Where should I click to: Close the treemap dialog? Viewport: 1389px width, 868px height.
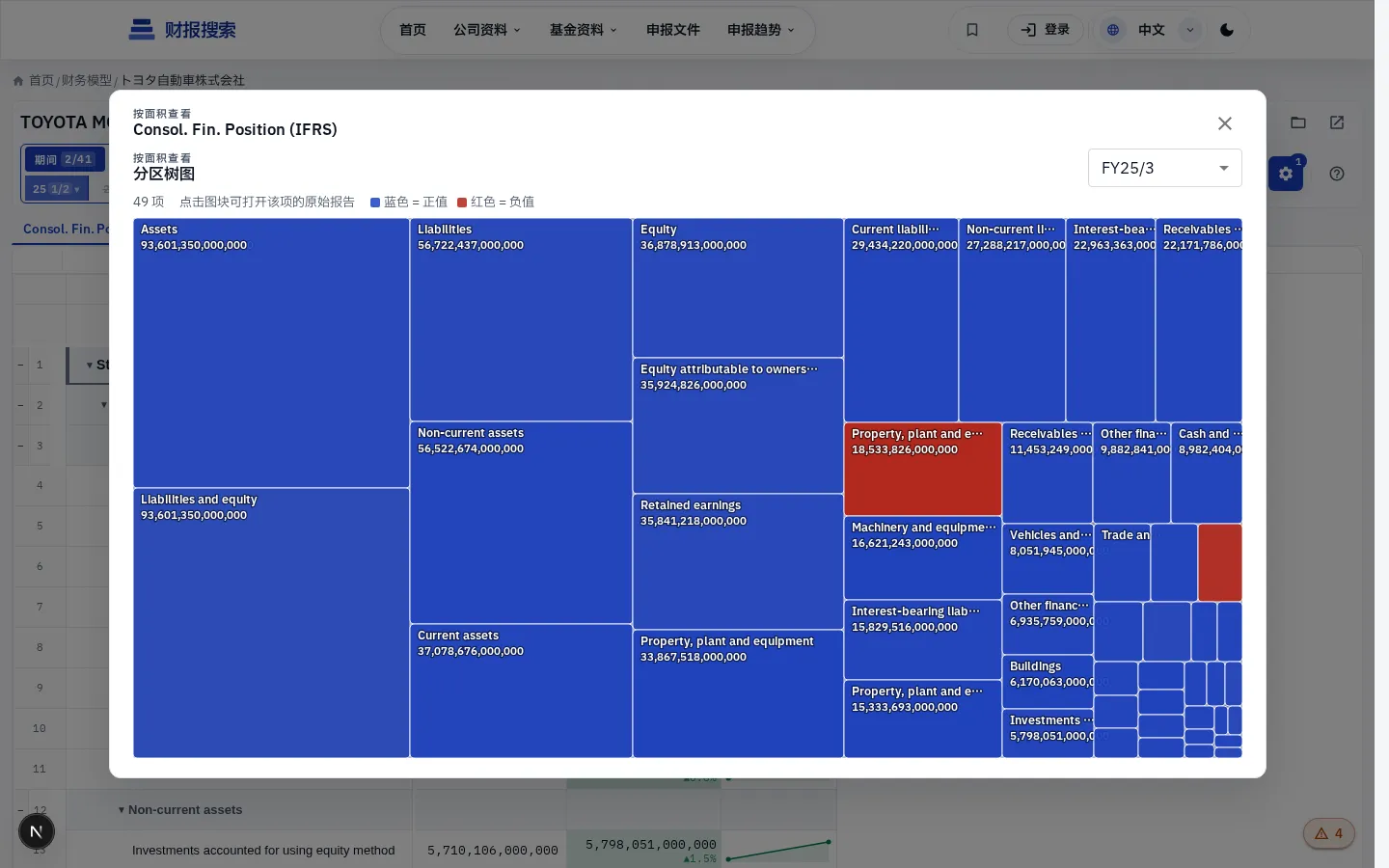[x=1225, y=123]
